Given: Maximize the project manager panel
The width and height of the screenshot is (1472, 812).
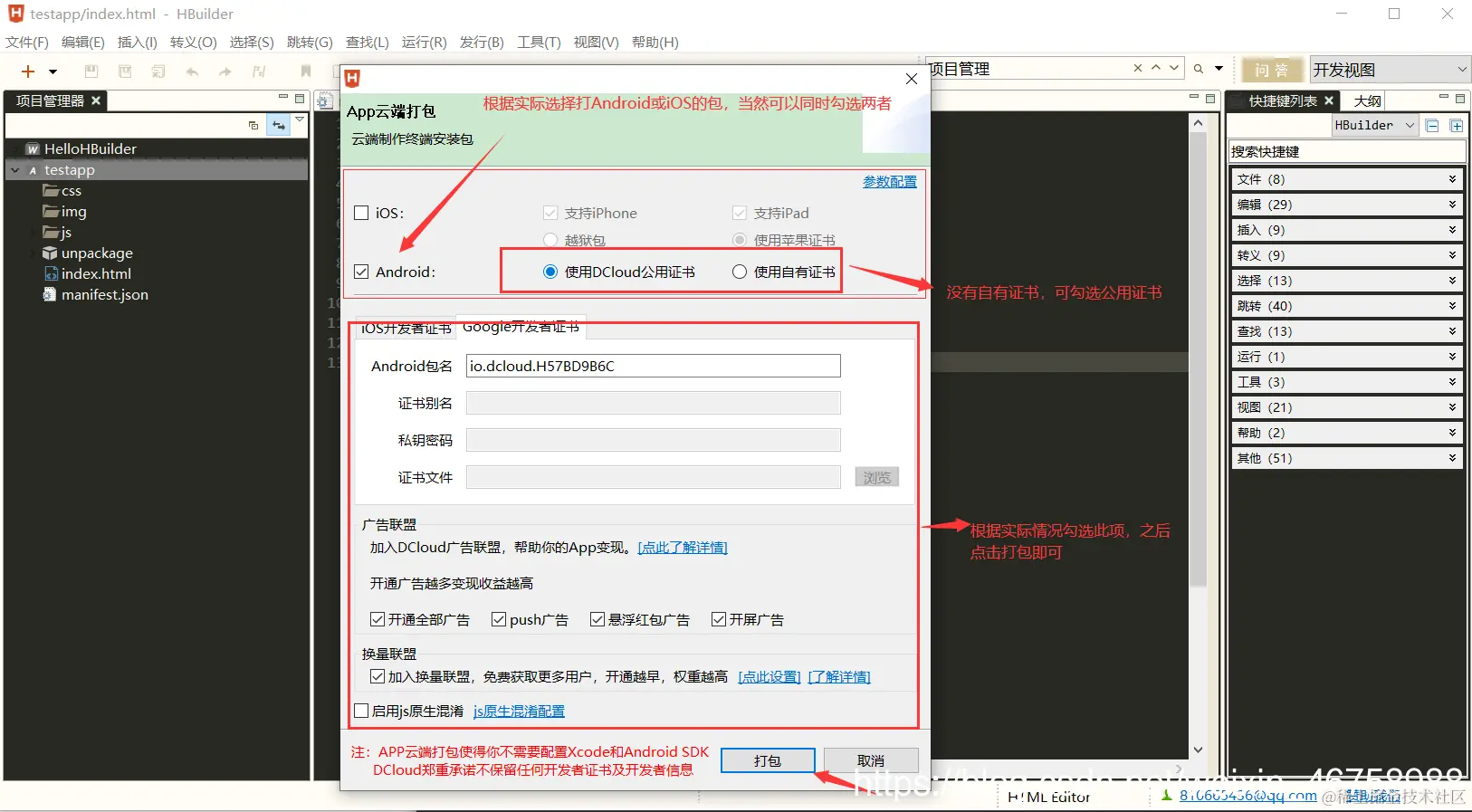Looking at the screenshot, I should pos(300,99).
